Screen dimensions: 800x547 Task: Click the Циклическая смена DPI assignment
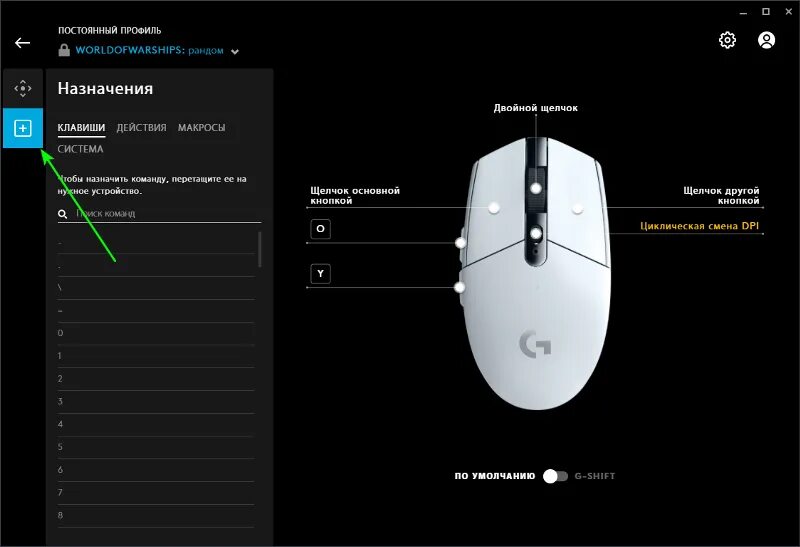699,226
